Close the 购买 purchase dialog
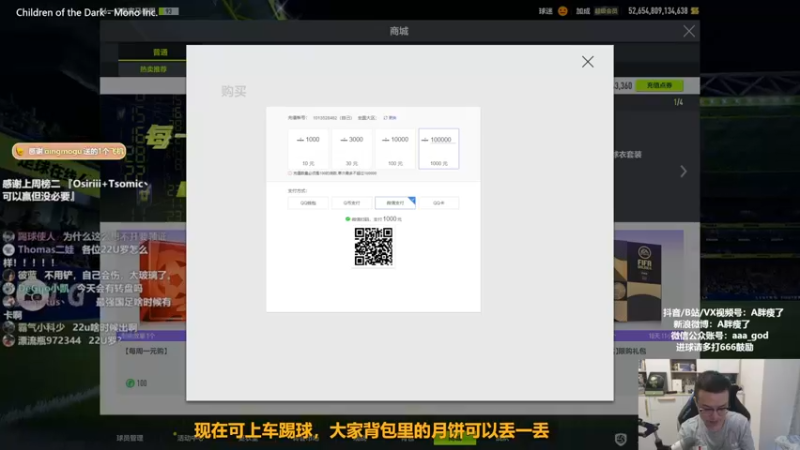 (587, 62)
